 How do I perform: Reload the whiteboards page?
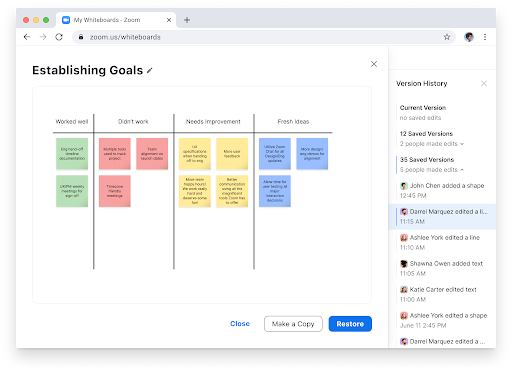59,37
